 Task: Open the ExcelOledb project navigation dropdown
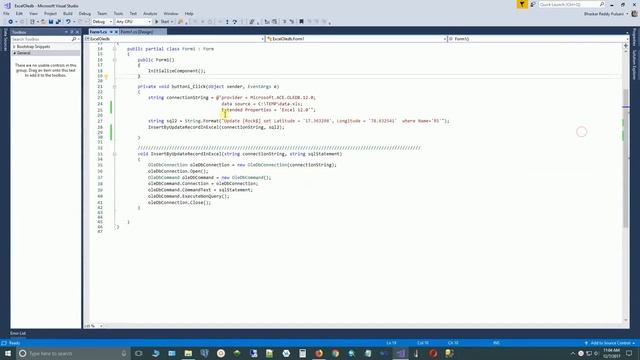pyautogui.click(x=175, y=39)
